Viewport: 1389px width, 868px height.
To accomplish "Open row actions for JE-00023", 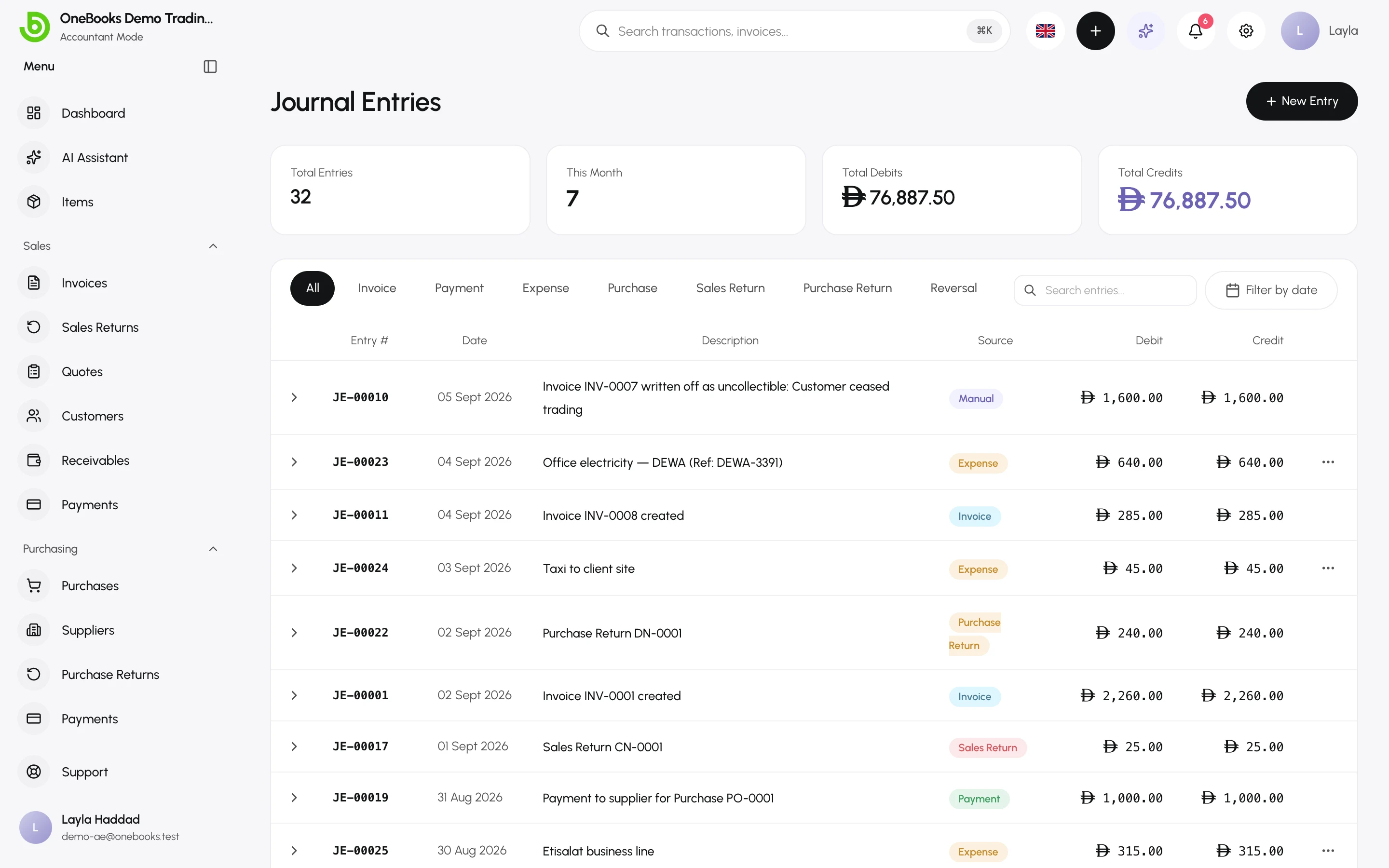I will (x=1328, y=462).
